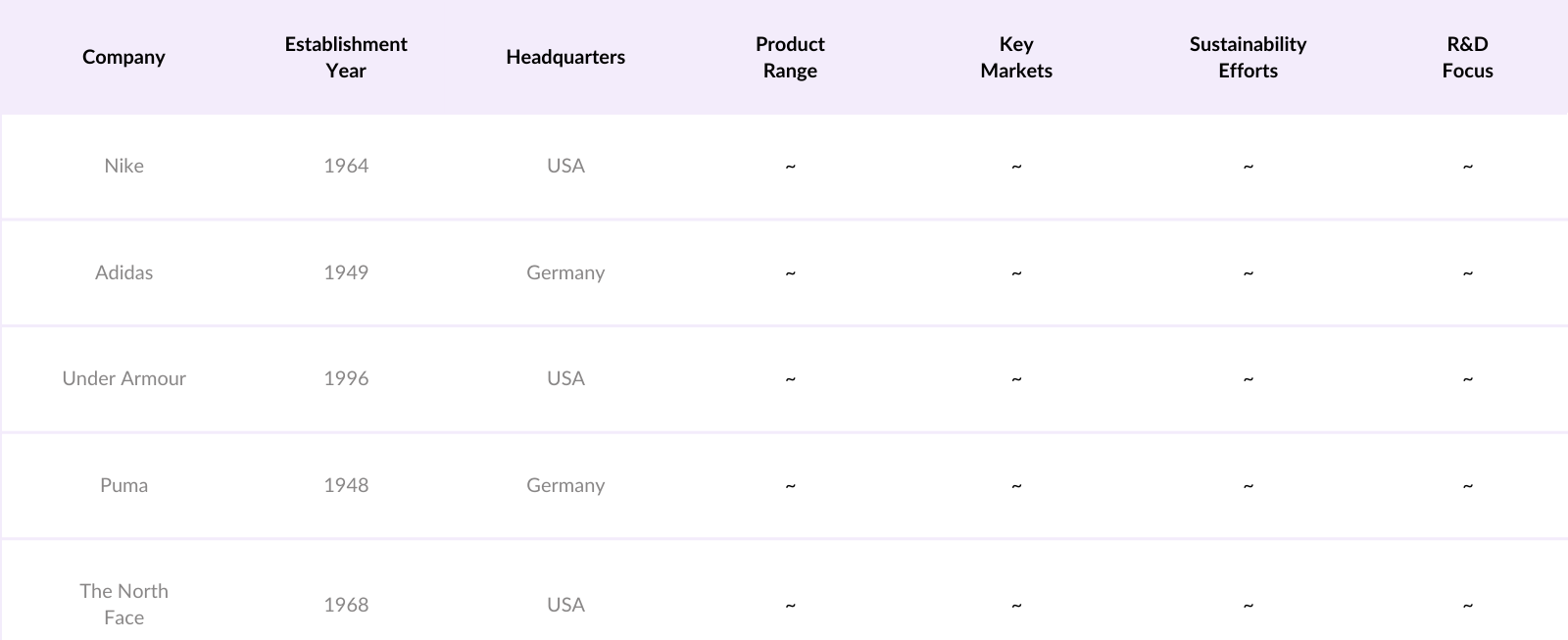This screenshot has height=640, width=1568.
Task: Select the Under Armour company cell
Action: pos(123,378)
